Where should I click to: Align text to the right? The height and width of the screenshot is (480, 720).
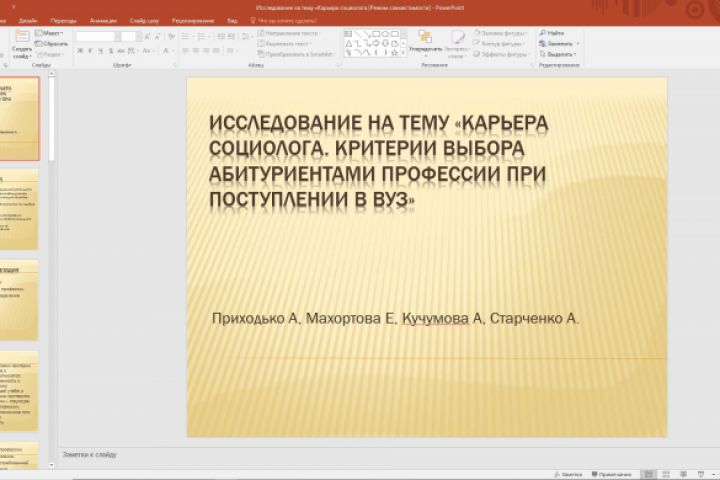[x=206, y=51]
